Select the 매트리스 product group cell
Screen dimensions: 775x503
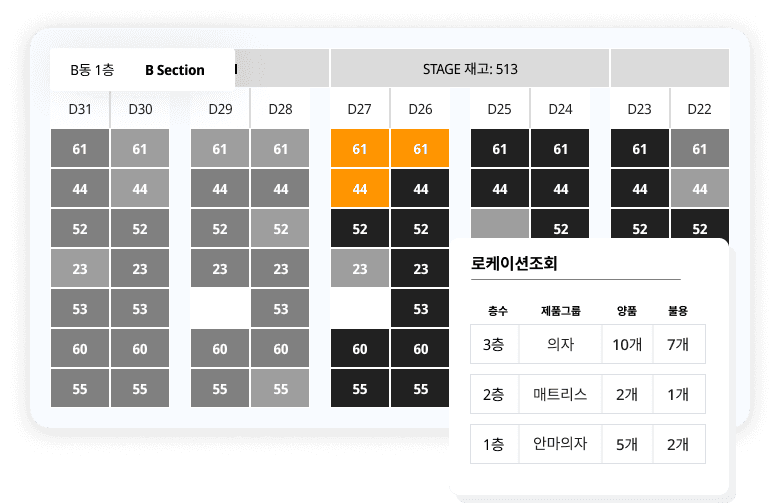click(560, 394)
